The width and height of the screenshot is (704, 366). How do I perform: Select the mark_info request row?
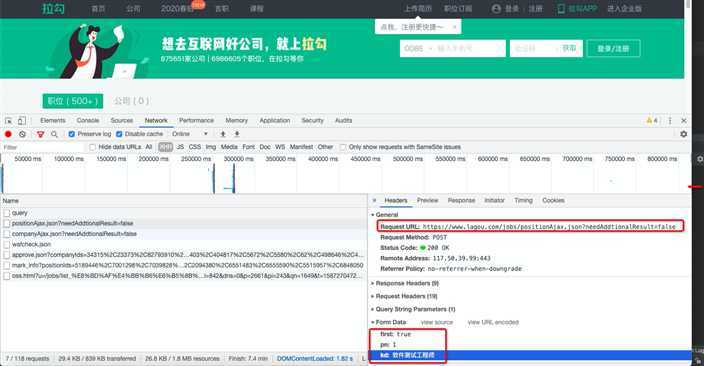point(184,265)
